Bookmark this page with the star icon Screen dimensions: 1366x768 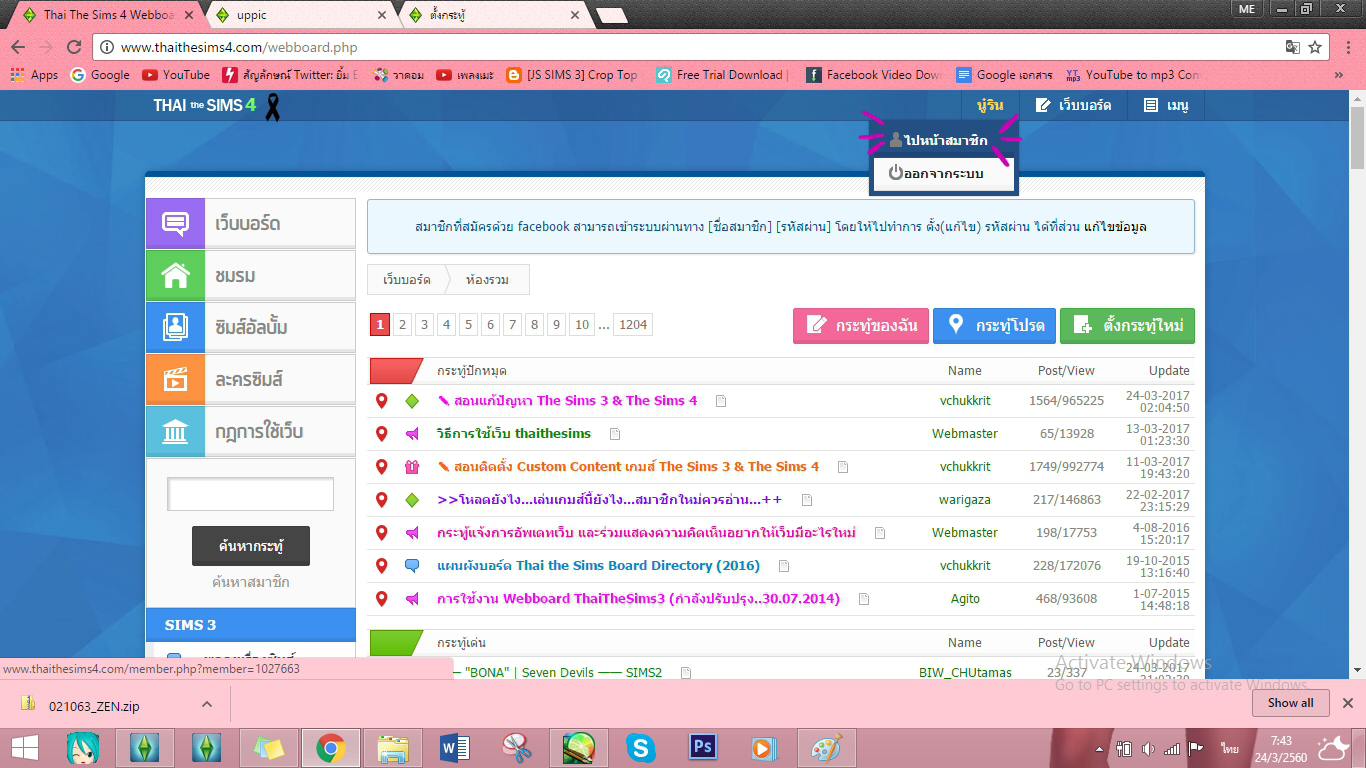[1316, 47]
